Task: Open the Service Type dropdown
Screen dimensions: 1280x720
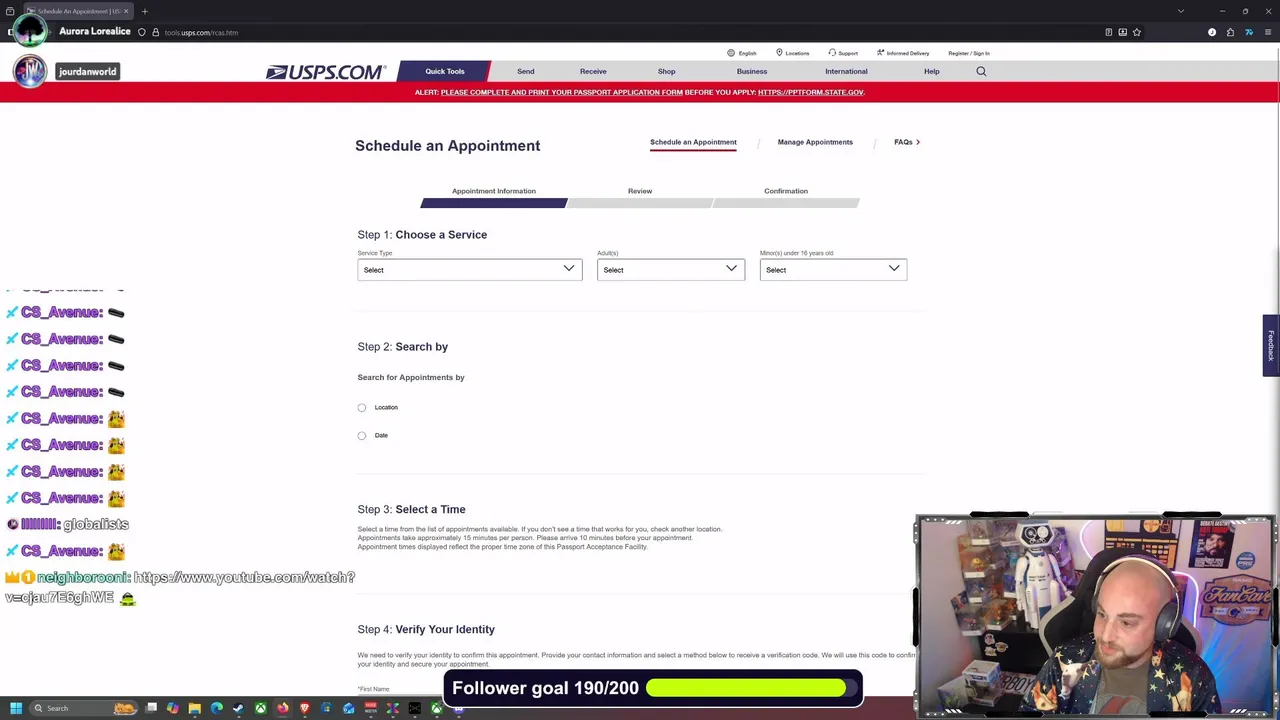Action: pyautogui.click(x=469, y=269)
